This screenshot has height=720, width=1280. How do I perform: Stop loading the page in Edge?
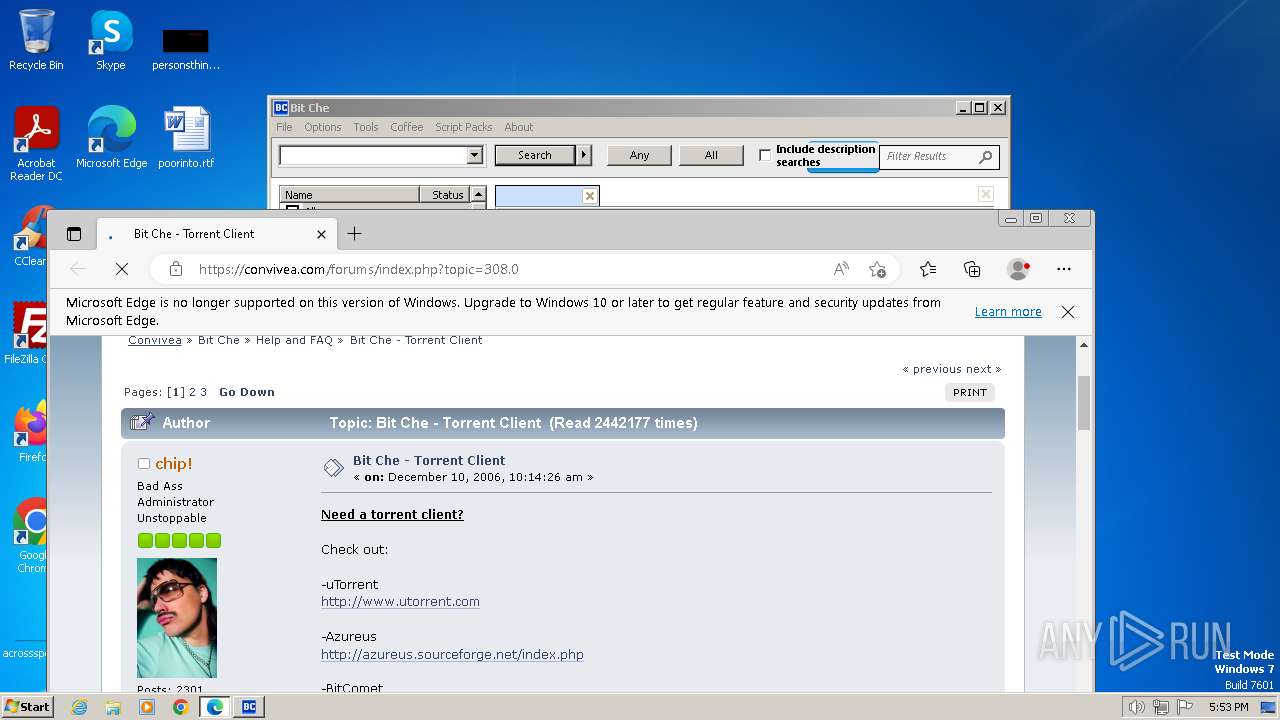pyautogui.click(x=121, y=269)
